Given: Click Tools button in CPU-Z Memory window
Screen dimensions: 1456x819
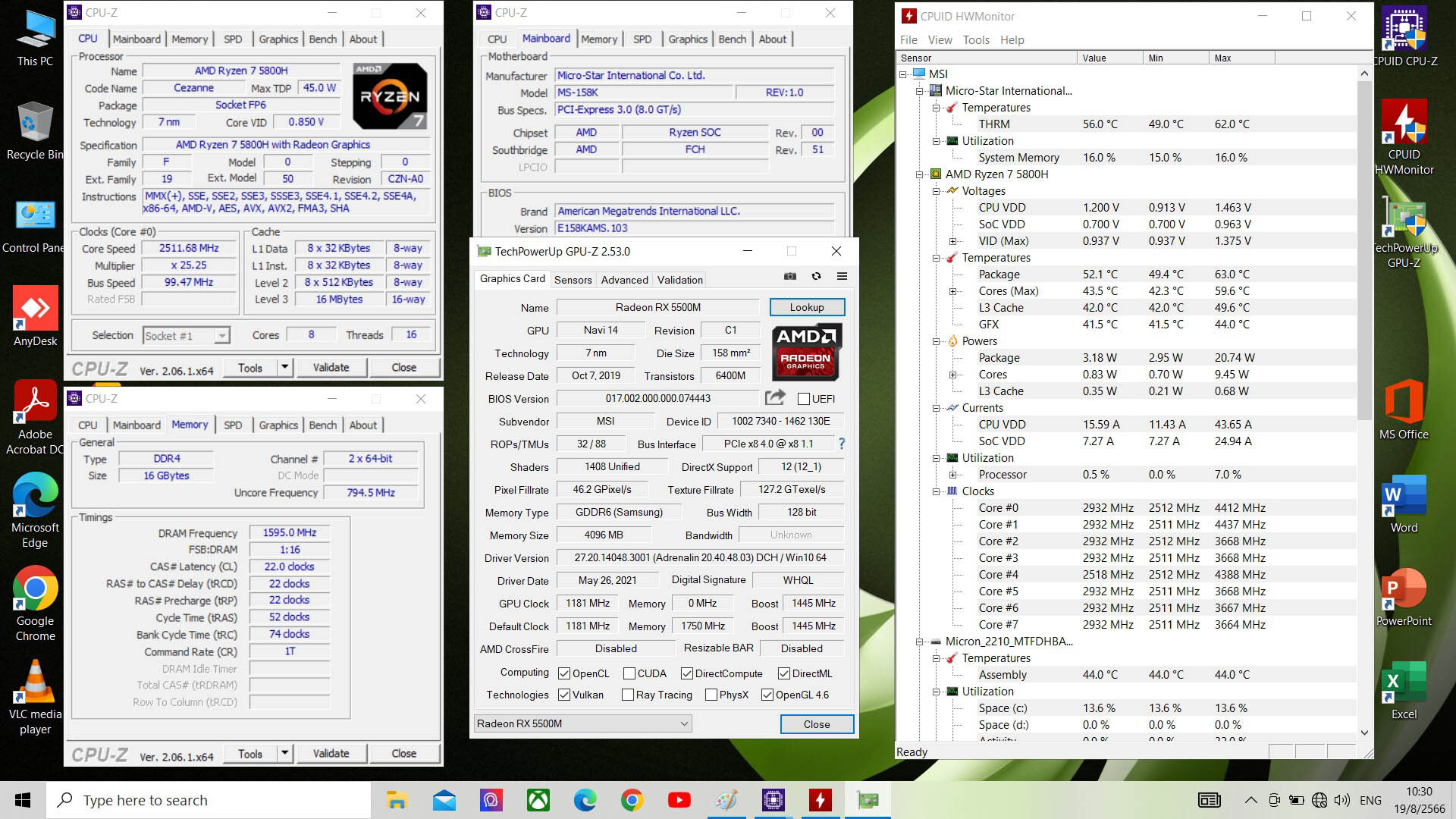Looking at the screenshot, I should [250, 753].
